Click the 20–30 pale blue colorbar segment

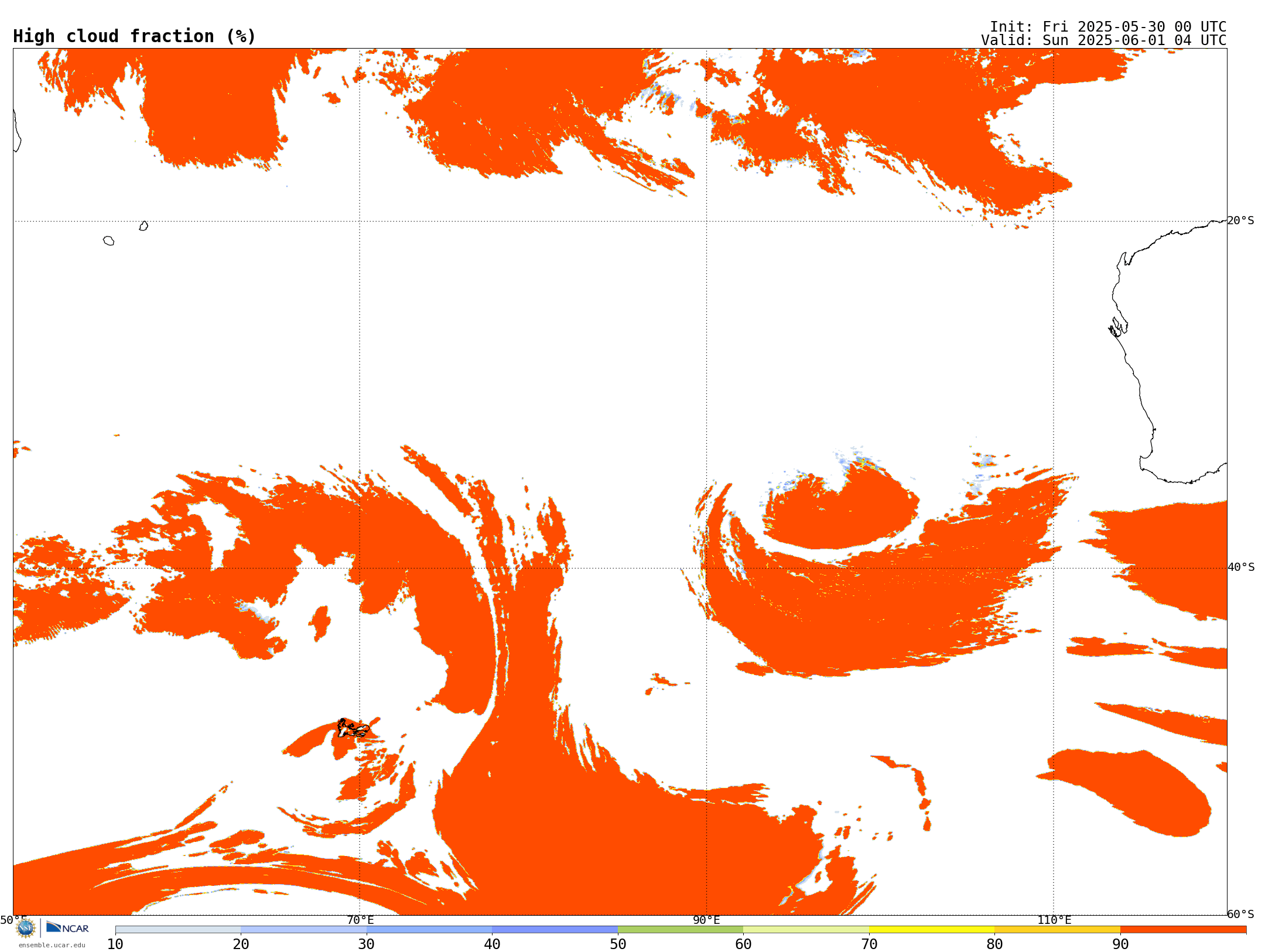coord(303,930)
